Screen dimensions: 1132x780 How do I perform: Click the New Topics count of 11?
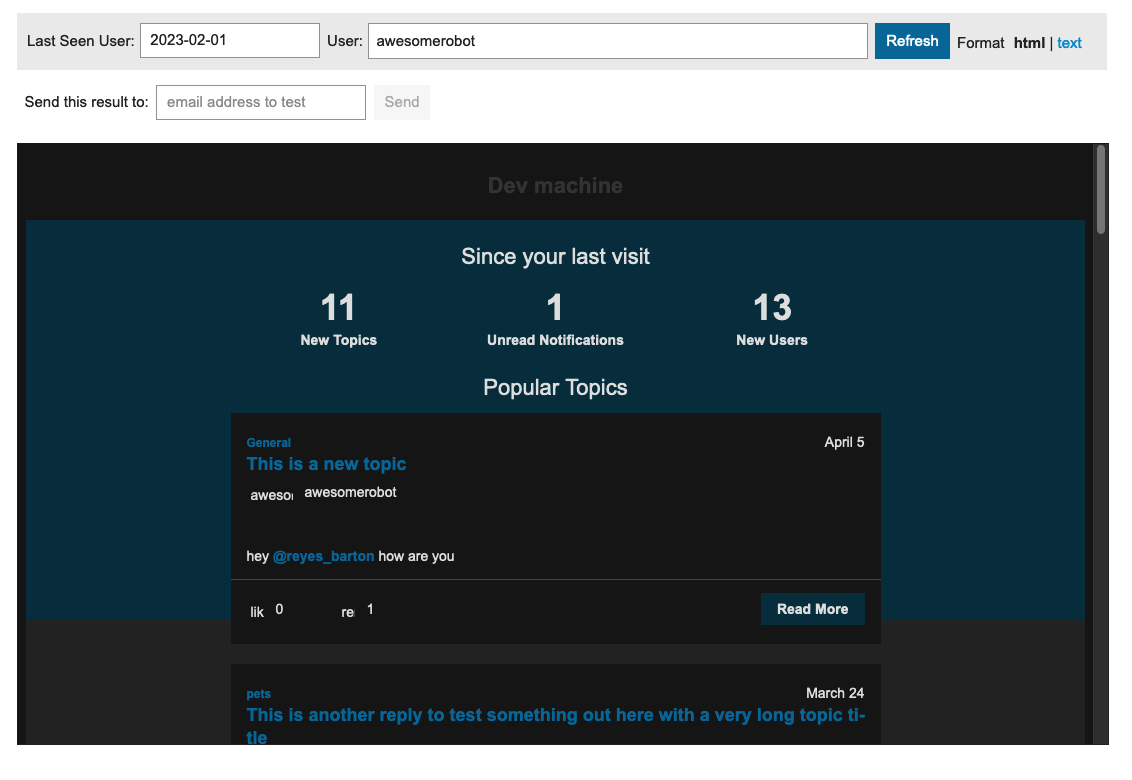click(338, 307)
